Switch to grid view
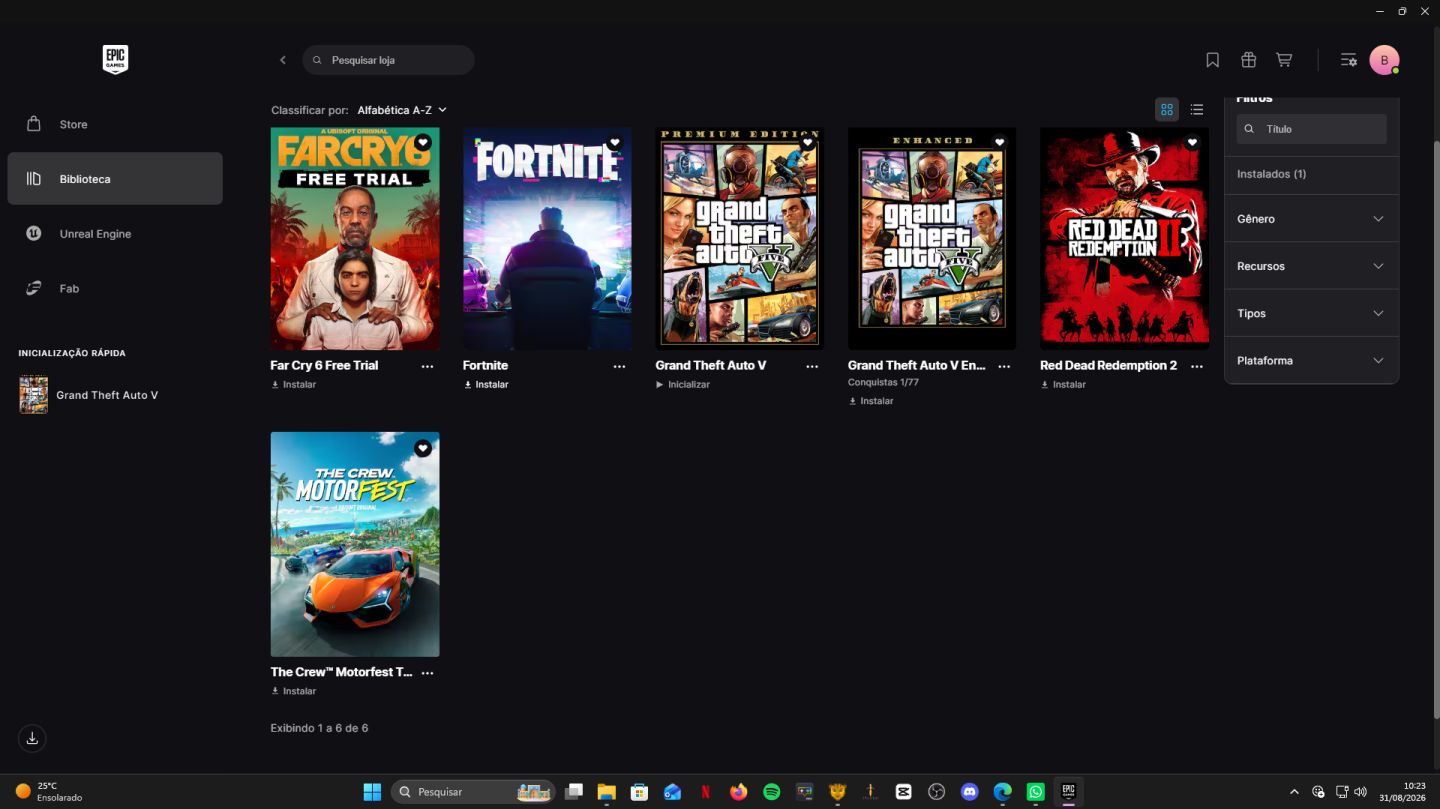The width and height of the screenshot is (1440, 809). pos(1167,110)
